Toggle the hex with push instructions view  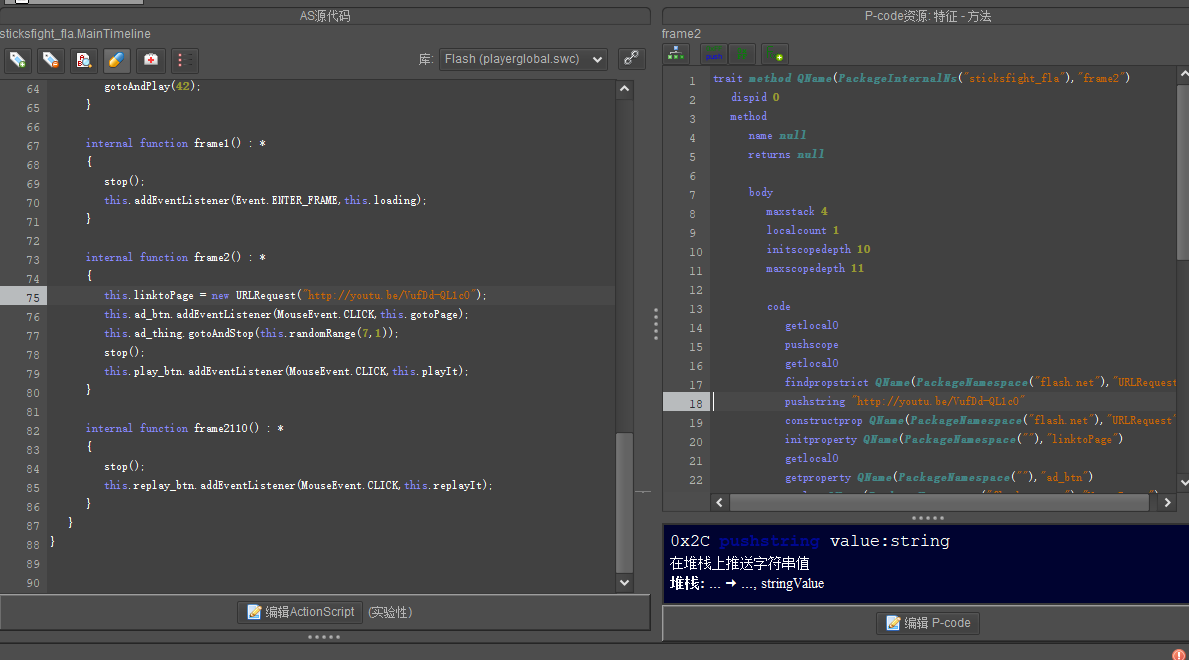coord(713,54)
